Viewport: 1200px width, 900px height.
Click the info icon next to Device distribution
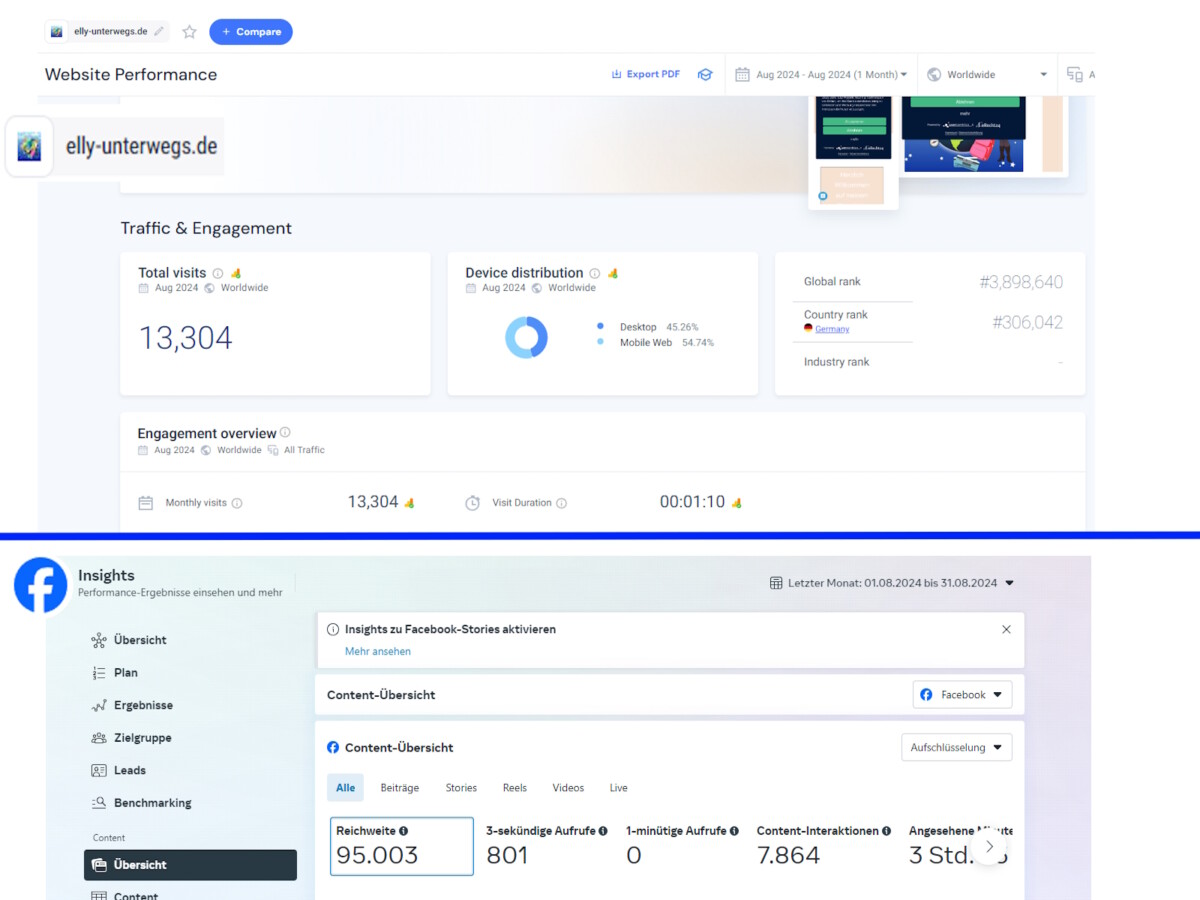click(x=594, y=273)
